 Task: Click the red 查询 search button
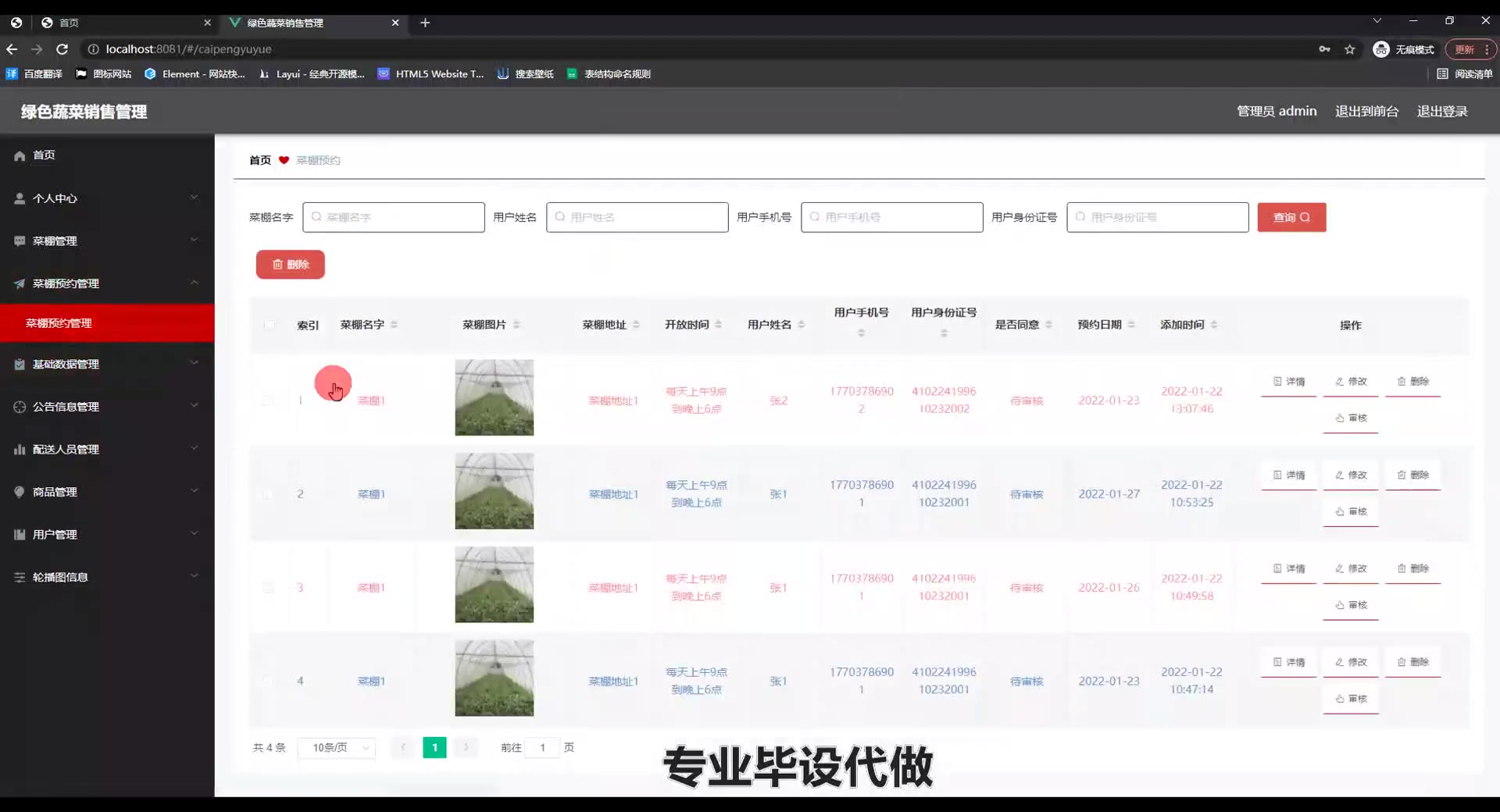[x=1291, y=217]
